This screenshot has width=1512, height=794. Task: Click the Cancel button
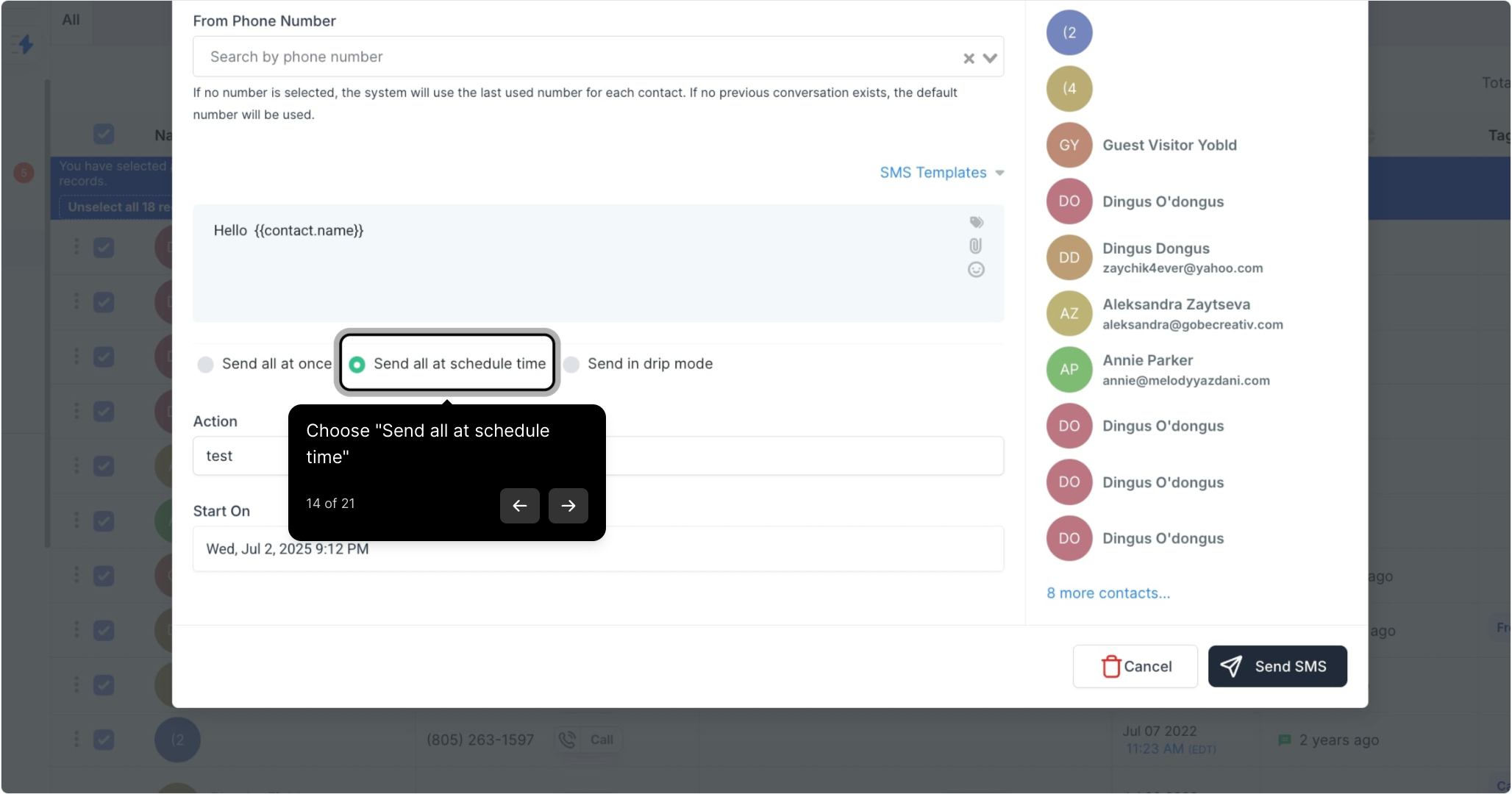1135,667
